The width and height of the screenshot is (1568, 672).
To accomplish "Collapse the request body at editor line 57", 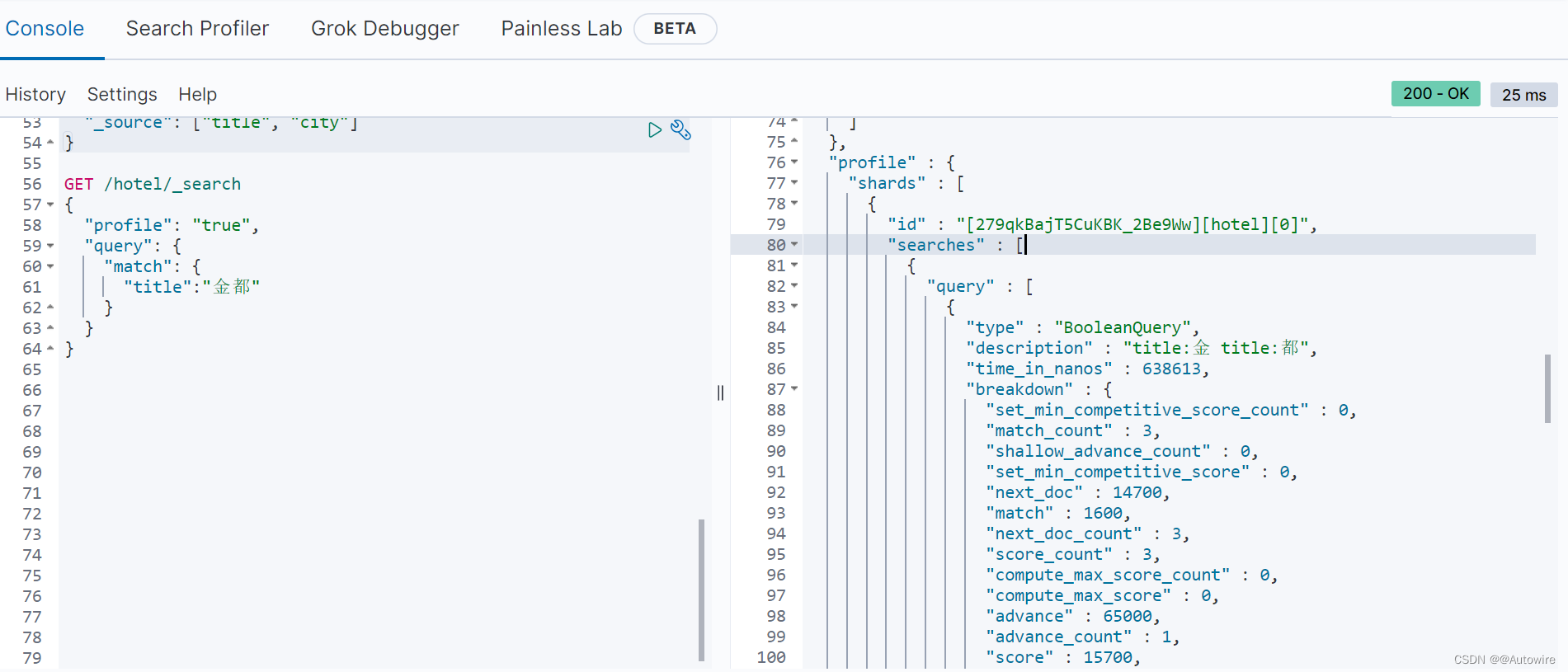I will point(50,204).
